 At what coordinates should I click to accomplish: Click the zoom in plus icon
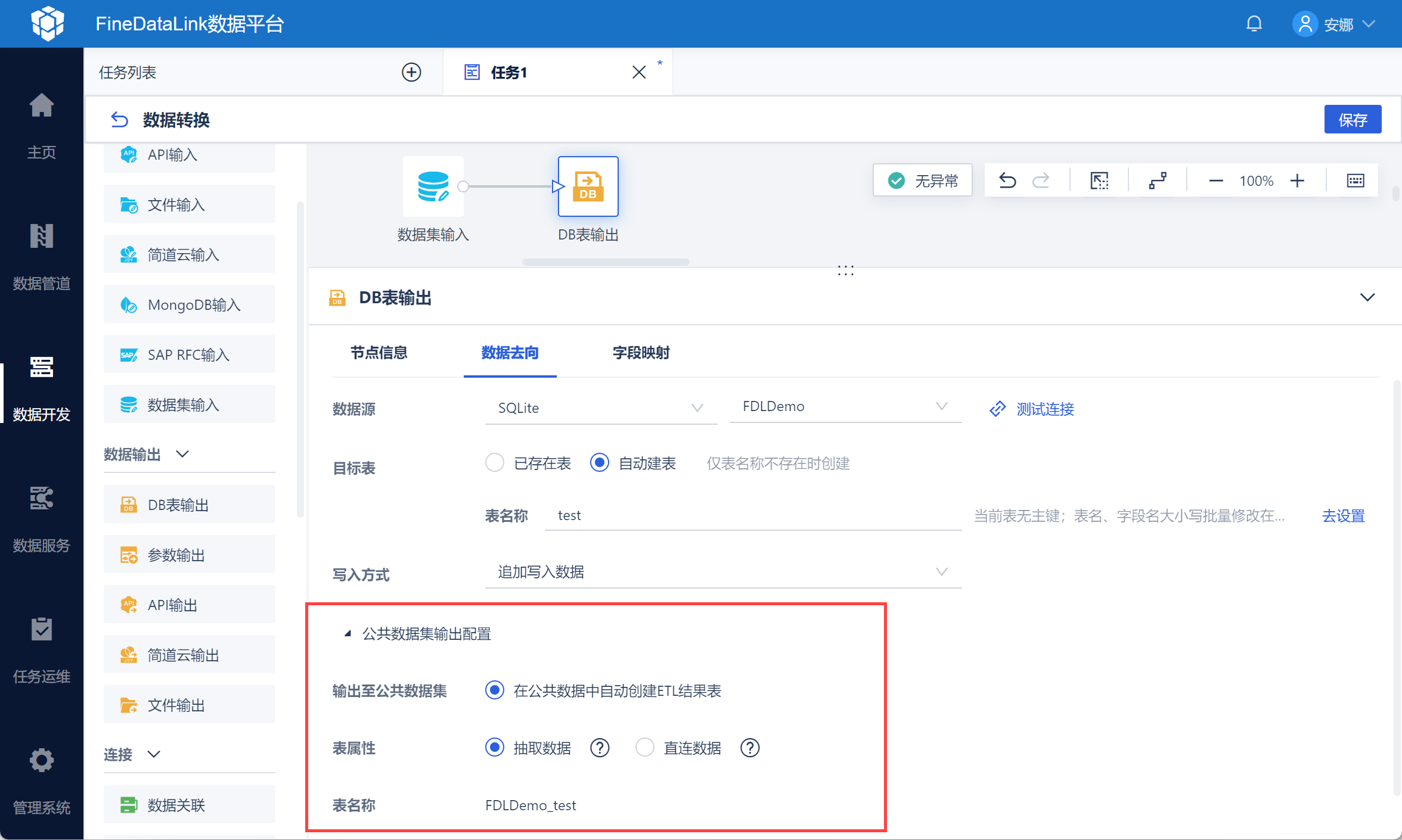1297,181
